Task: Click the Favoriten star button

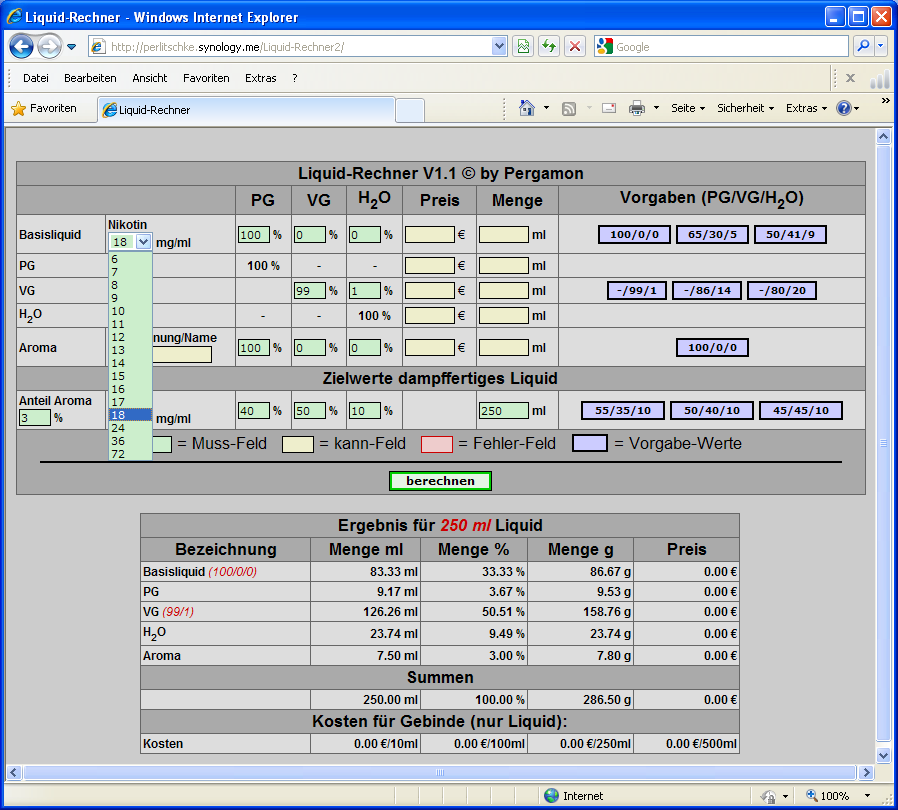Action: (44, 108)
